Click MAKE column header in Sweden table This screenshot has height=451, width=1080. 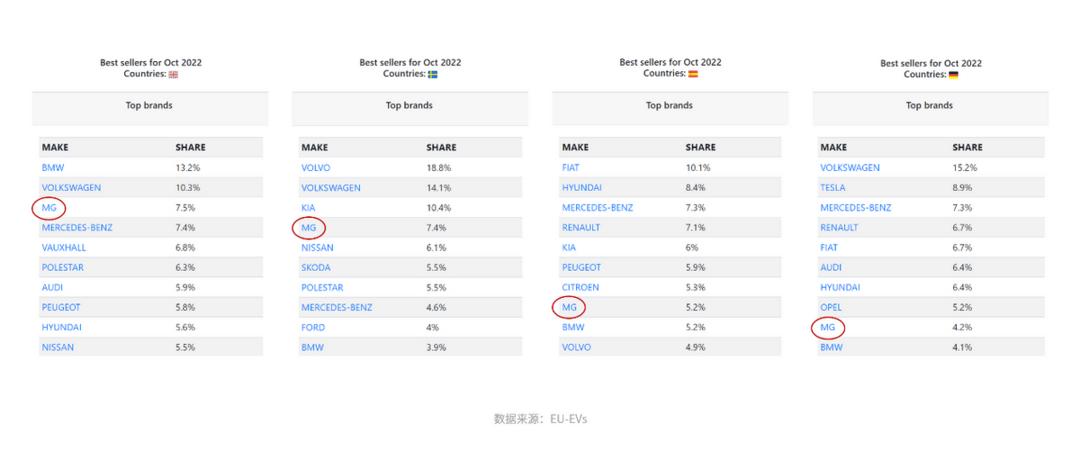pos(314,147)
